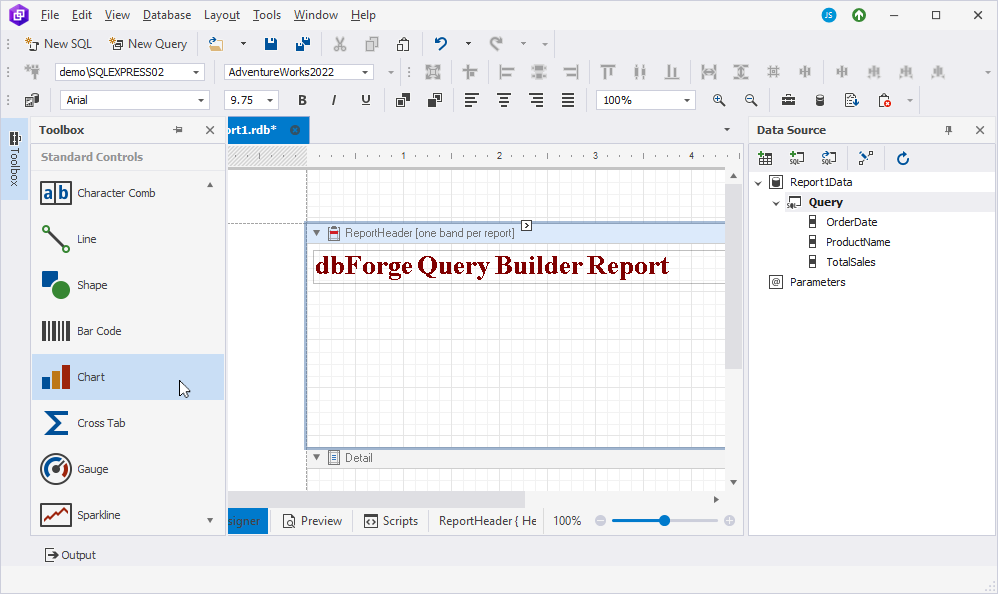This screenshot has height=594, width=998.
Task: Select the TotalSales field
Action: pos(850,262)
